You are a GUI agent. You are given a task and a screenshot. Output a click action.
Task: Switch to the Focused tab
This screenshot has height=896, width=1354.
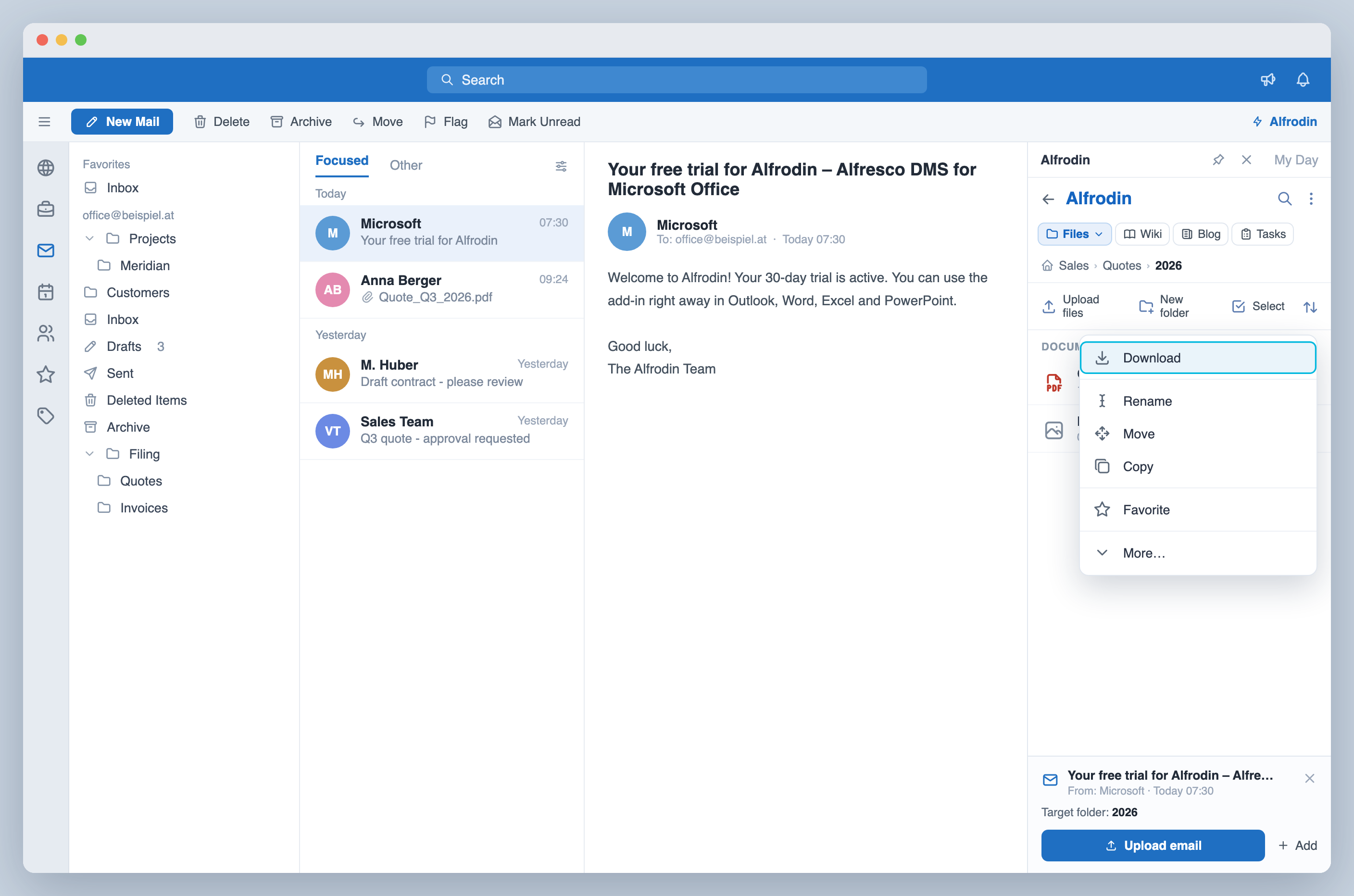click(342, 161)
